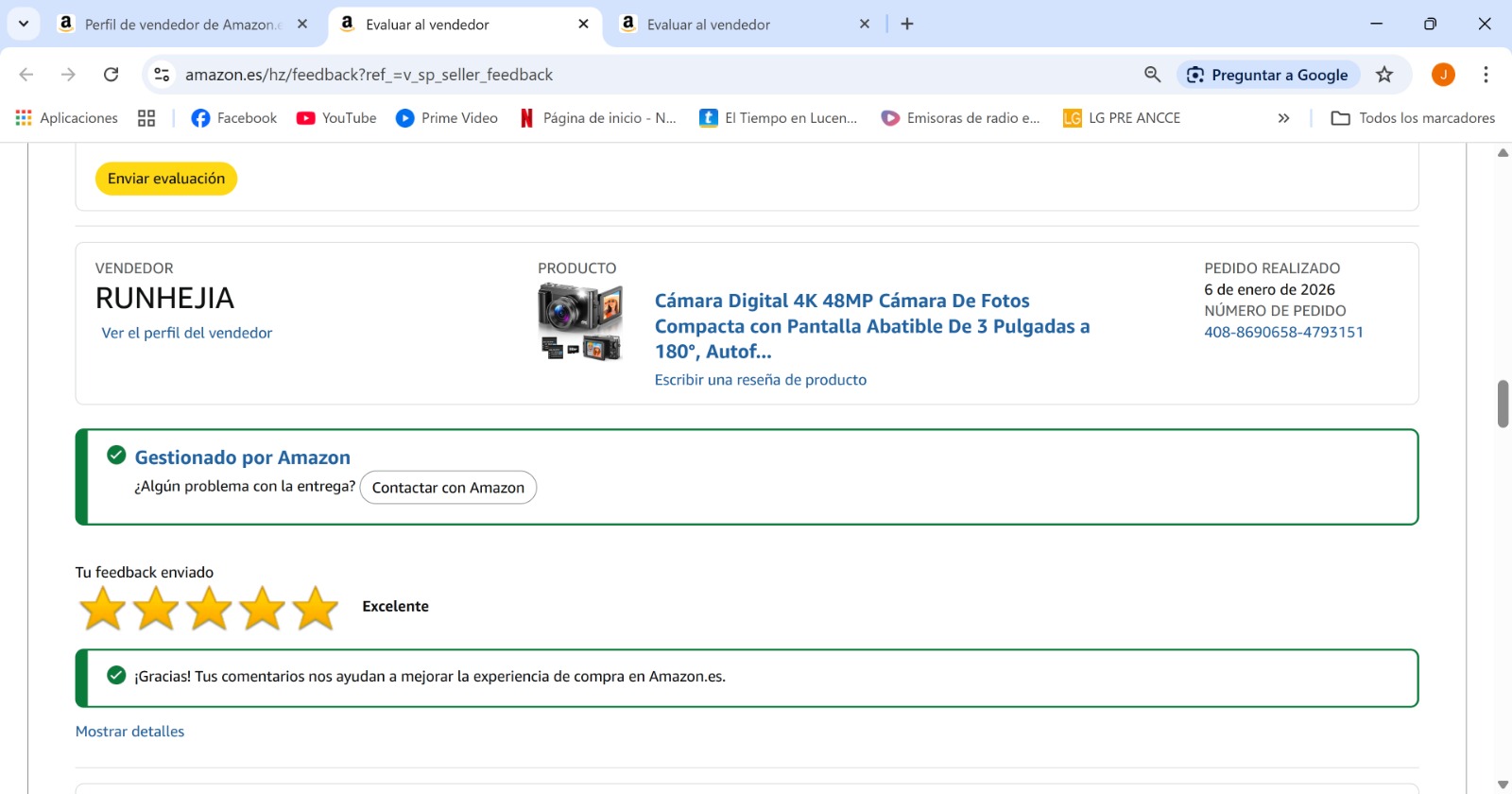This screenshot has width=1512, height=794.
Task: Open the Facebook bookmark
Action: click(233, 118)
